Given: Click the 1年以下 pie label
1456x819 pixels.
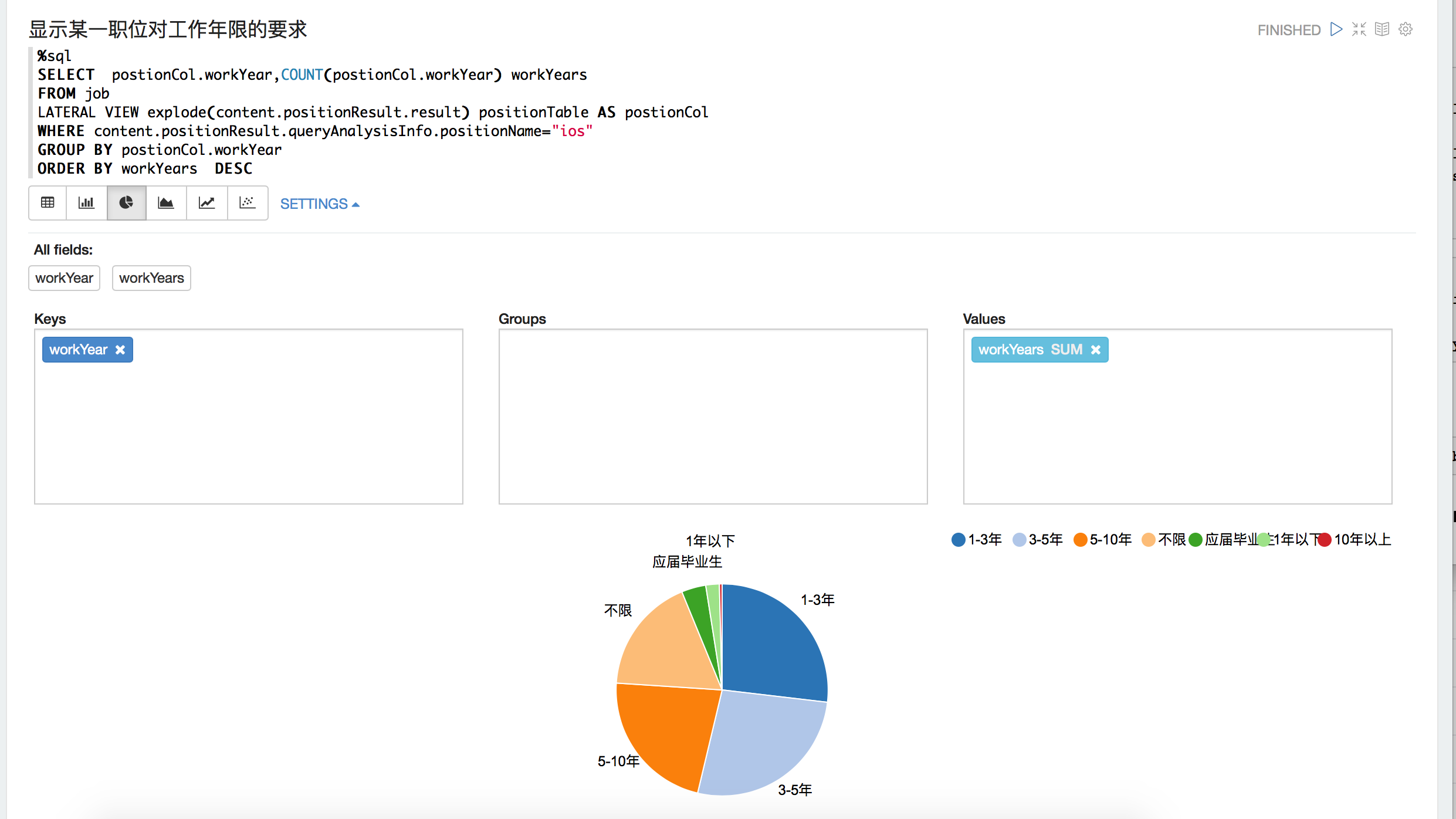Looking at the screenshot, I should [710, 541].
